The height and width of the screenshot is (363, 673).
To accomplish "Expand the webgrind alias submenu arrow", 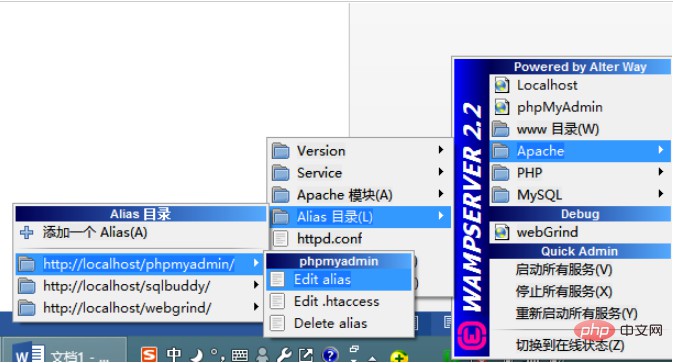I will tap(256, 306).
